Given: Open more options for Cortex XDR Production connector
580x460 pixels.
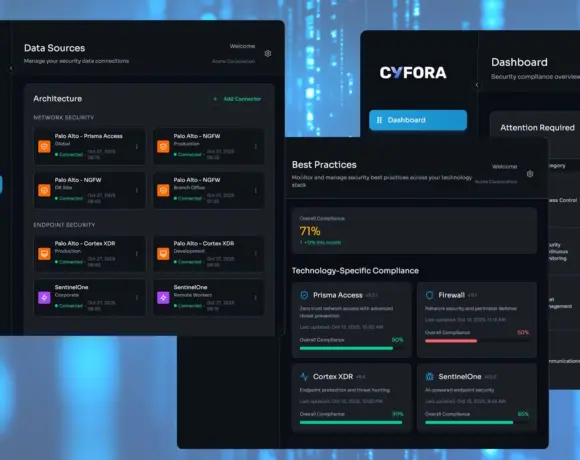Looking at the screenshot, I should 137,254.
